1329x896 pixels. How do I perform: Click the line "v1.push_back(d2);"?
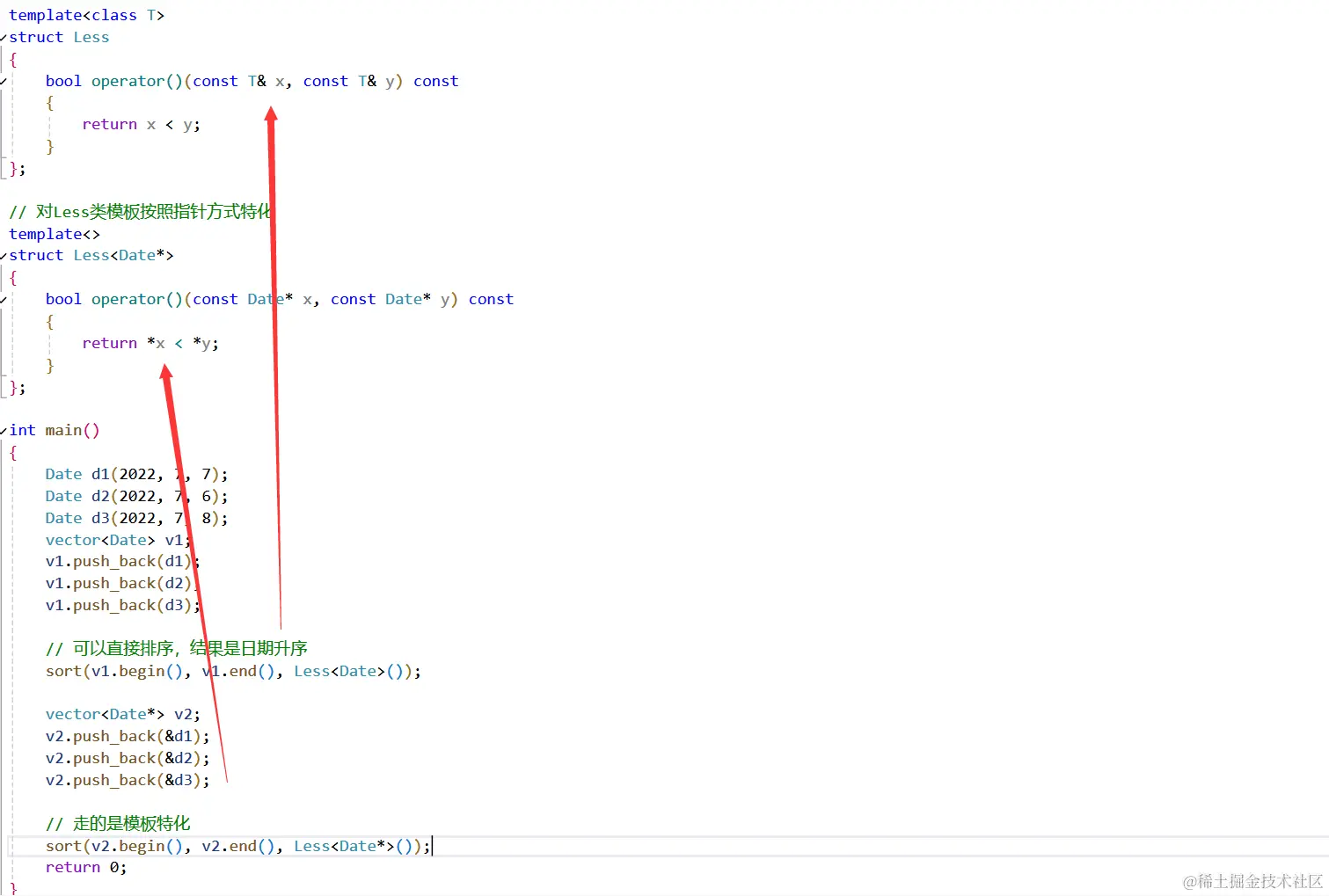[x=123, y=583]
